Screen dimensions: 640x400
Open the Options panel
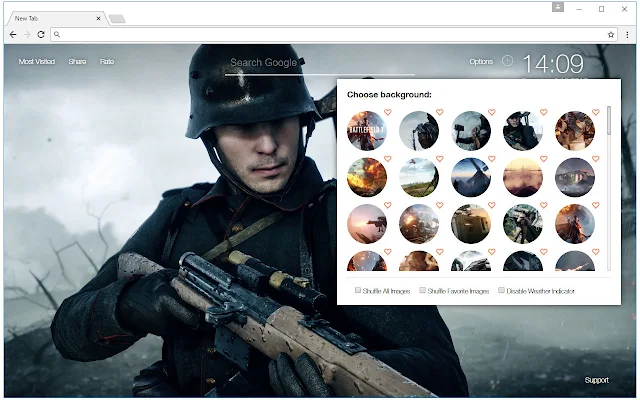(481, 62)
